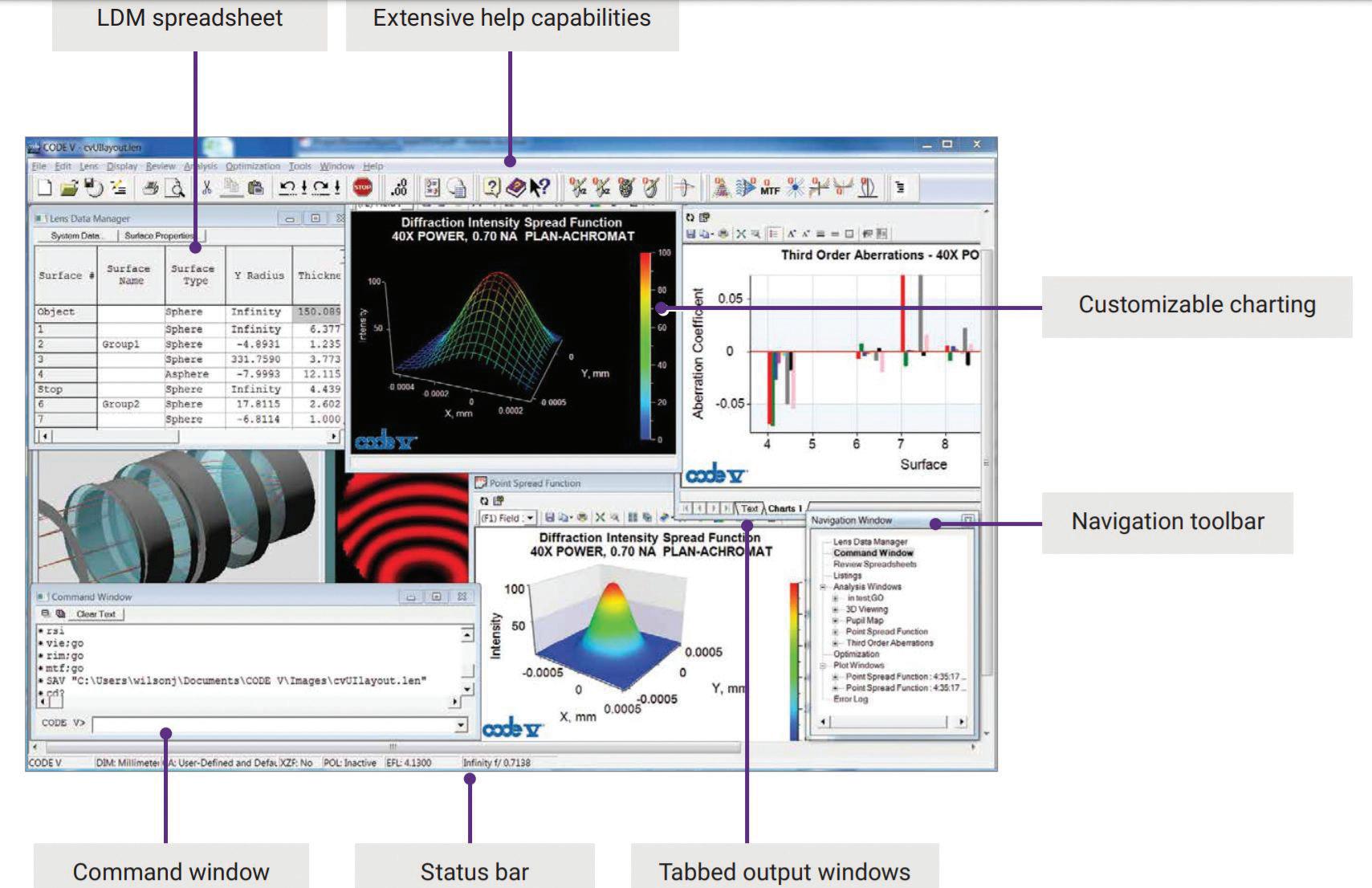Click save icon in Point Spread Function toolbar
This screenshot has height=888, width=1372.
[550, 518]
